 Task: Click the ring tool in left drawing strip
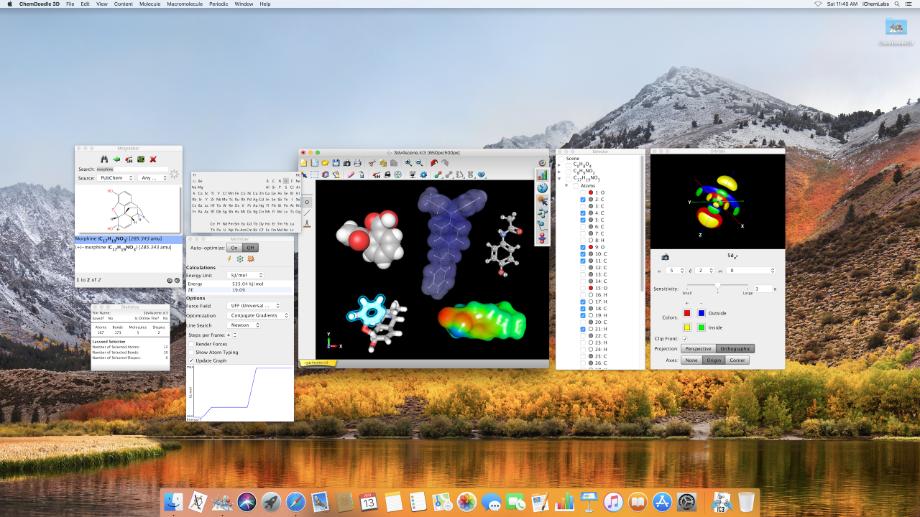coord(307,202)
